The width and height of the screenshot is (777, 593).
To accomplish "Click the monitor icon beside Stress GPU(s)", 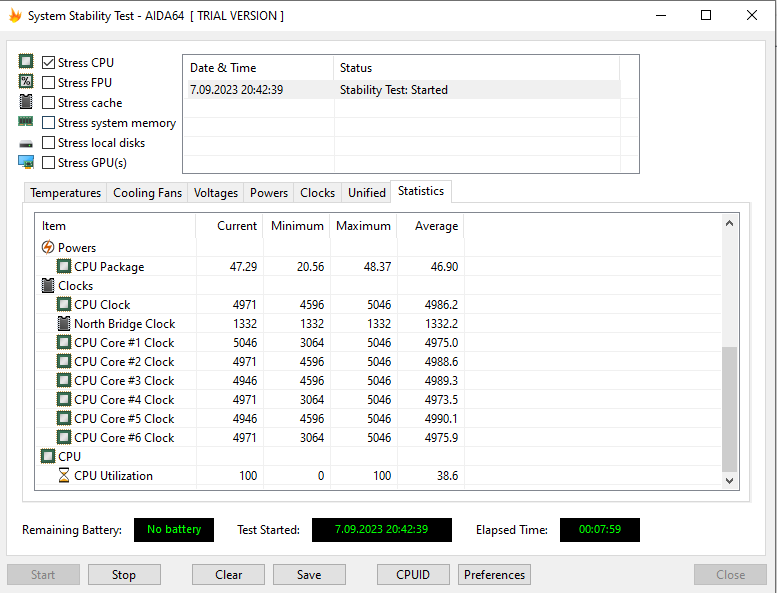I will 26,162.
